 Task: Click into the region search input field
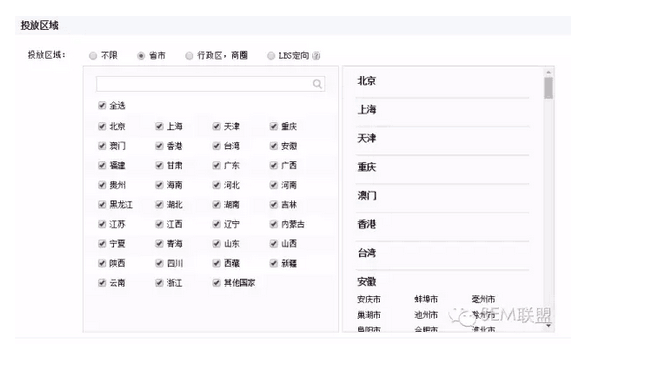click(x=210, y=84)
